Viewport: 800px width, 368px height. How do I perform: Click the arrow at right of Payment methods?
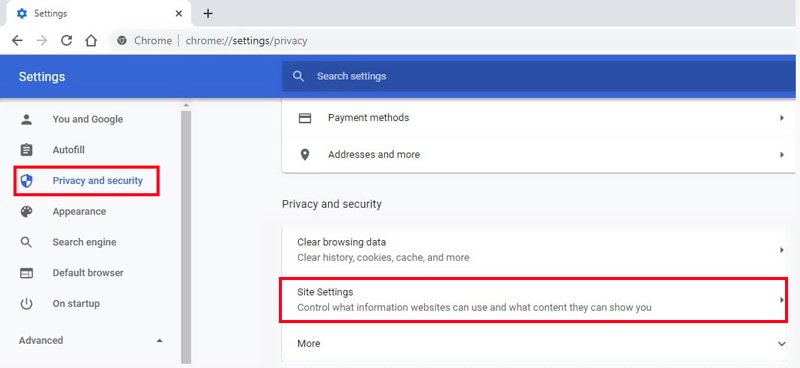pos(782,118)
